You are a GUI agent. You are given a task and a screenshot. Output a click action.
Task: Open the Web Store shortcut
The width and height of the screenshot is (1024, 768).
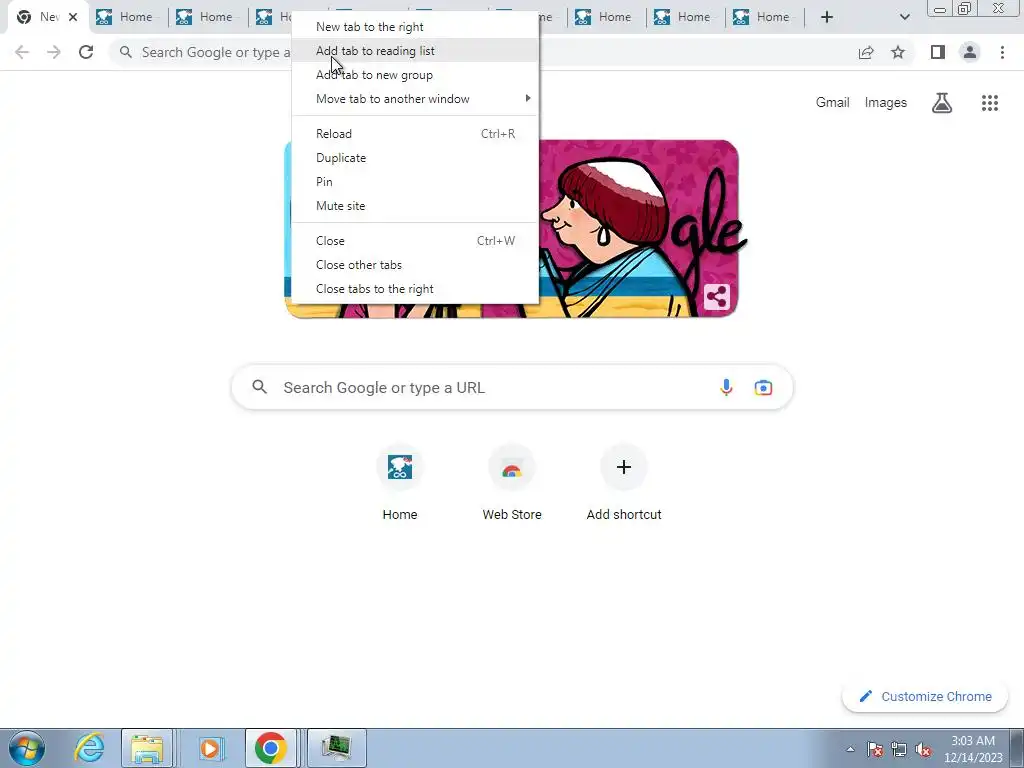pyautogui.click(x=512, y=483)
